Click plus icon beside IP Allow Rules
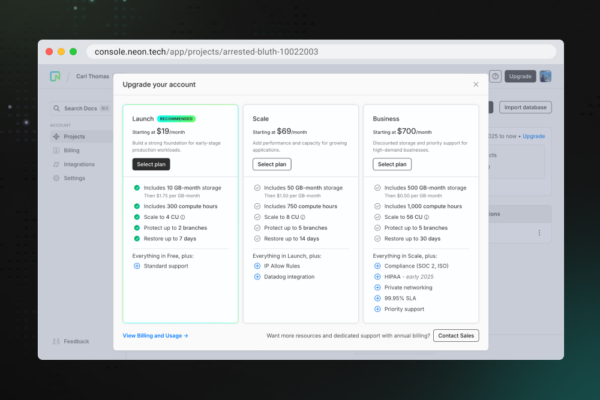Image resolution: width=600 pixels, height=400 pixels. click(257, 266)
